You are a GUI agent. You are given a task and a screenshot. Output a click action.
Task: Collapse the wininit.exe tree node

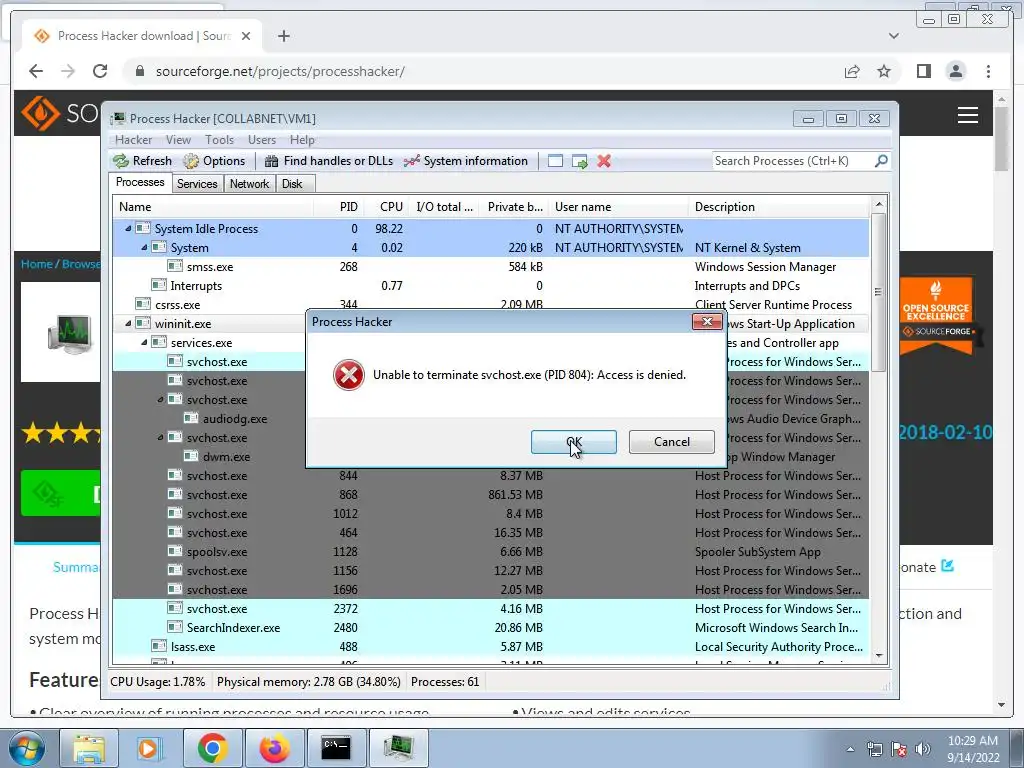(128, 323)
